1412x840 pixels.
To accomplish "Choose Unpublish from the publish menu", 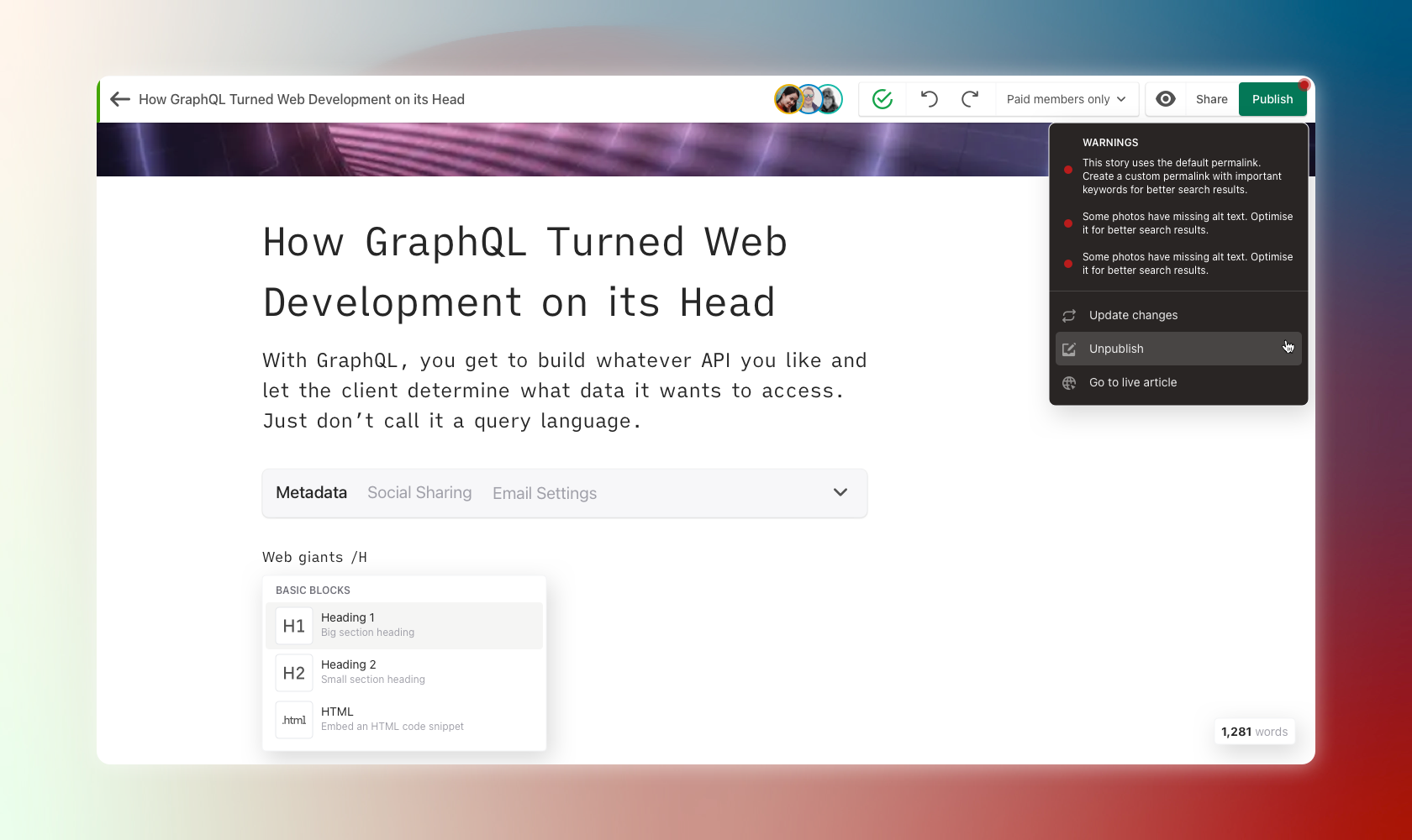I will tap(1178, 349).
